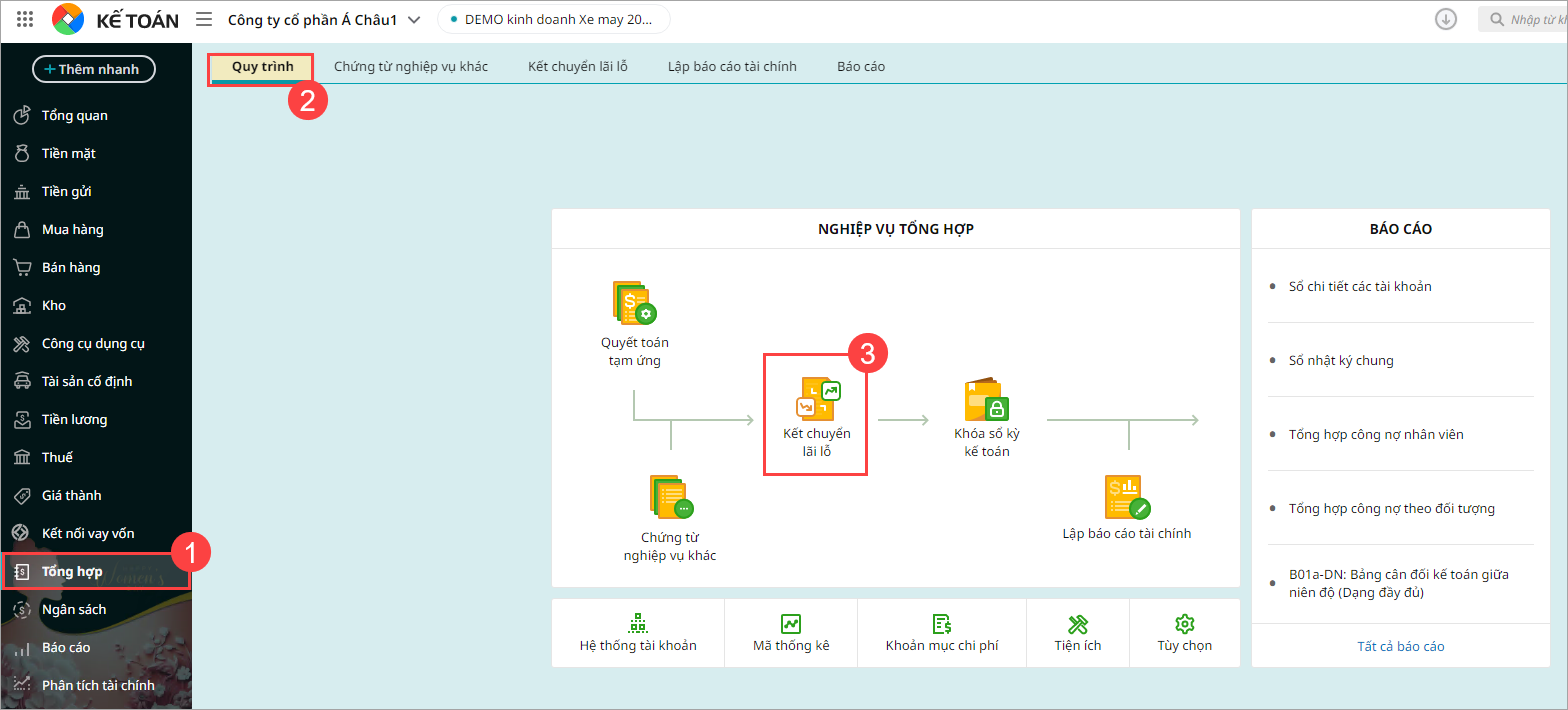The image size is (1568, 710).
Task: Open Chứng từ nghiệp vụ khác workflow icon
Action: pyautogui.click(x=671, y=497)
